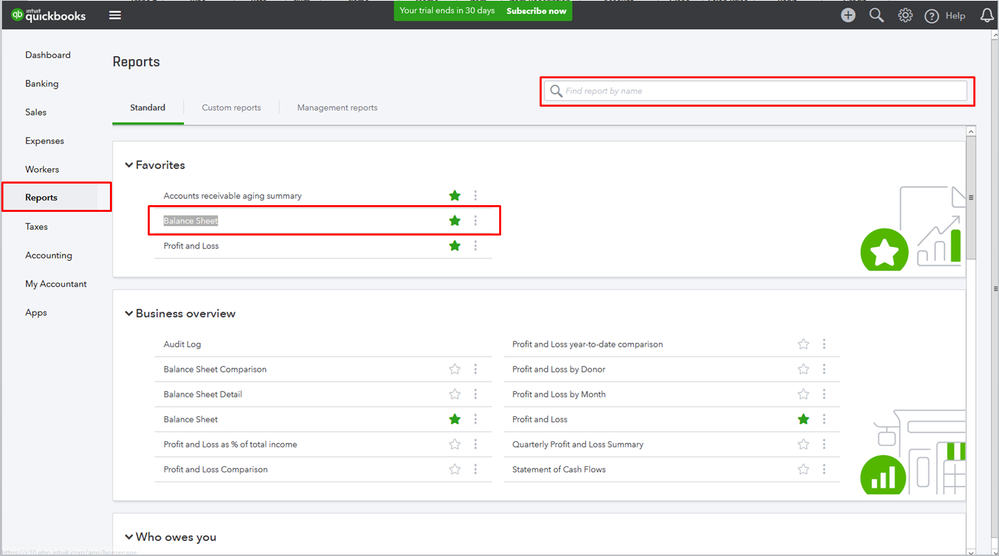Open more options for Profit and Loss in Favorites
999x556 pixels.
[x=475, y=246]
